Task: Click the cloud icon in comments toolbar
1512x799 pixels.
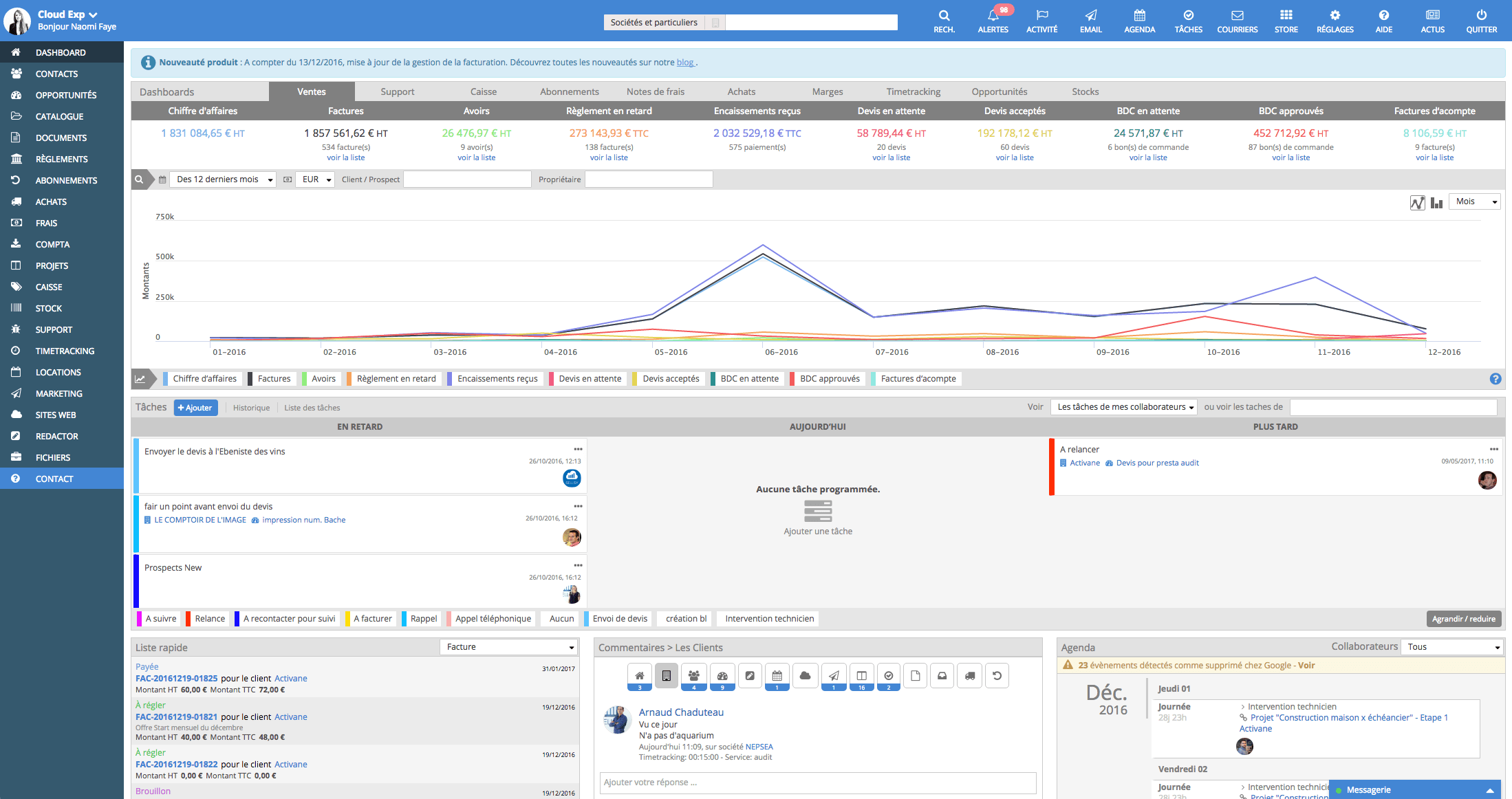Action: (805, 676)
